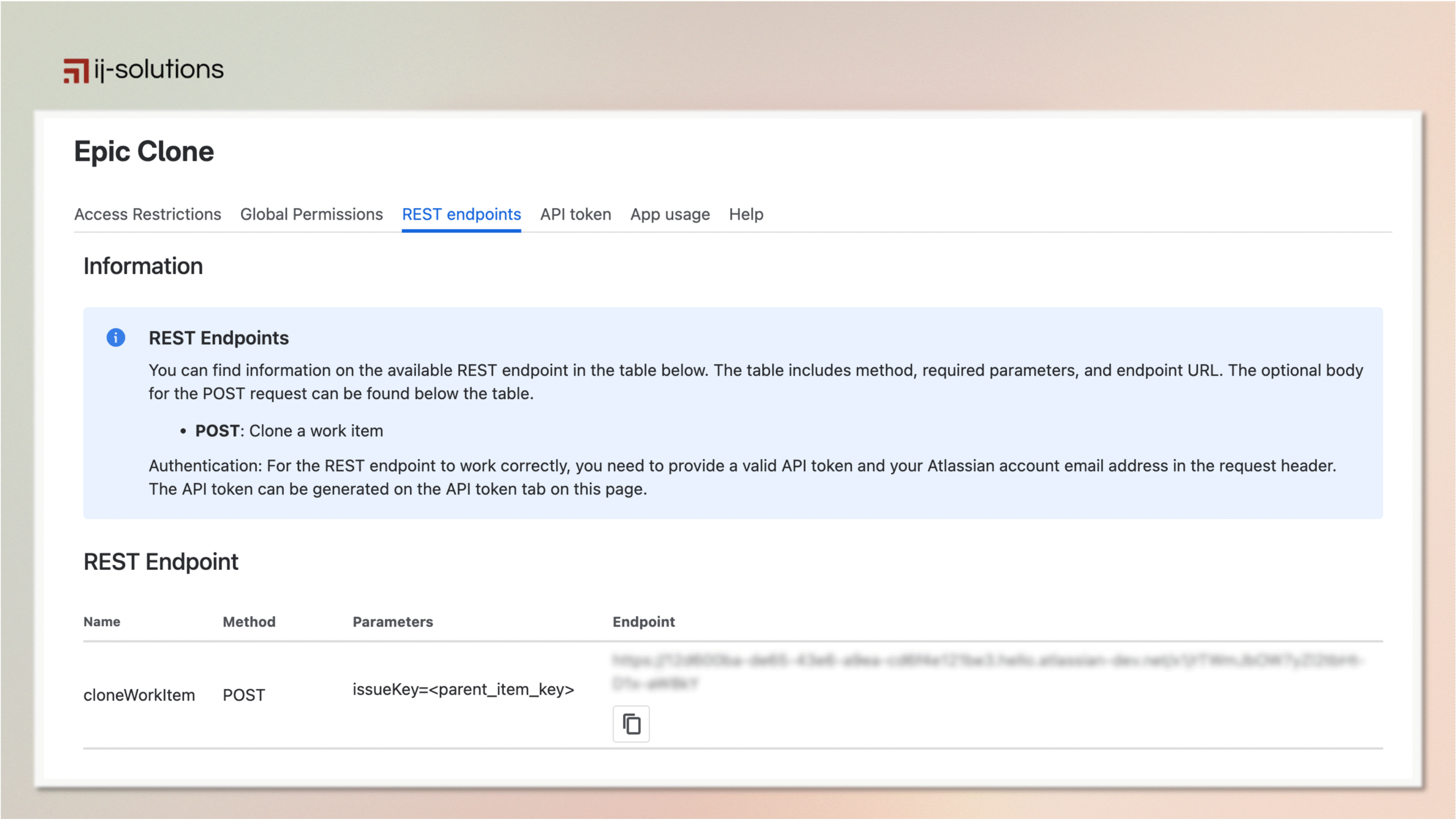1456x820 pixels.
Task: Open the Help tab
Action: (746, 214)
